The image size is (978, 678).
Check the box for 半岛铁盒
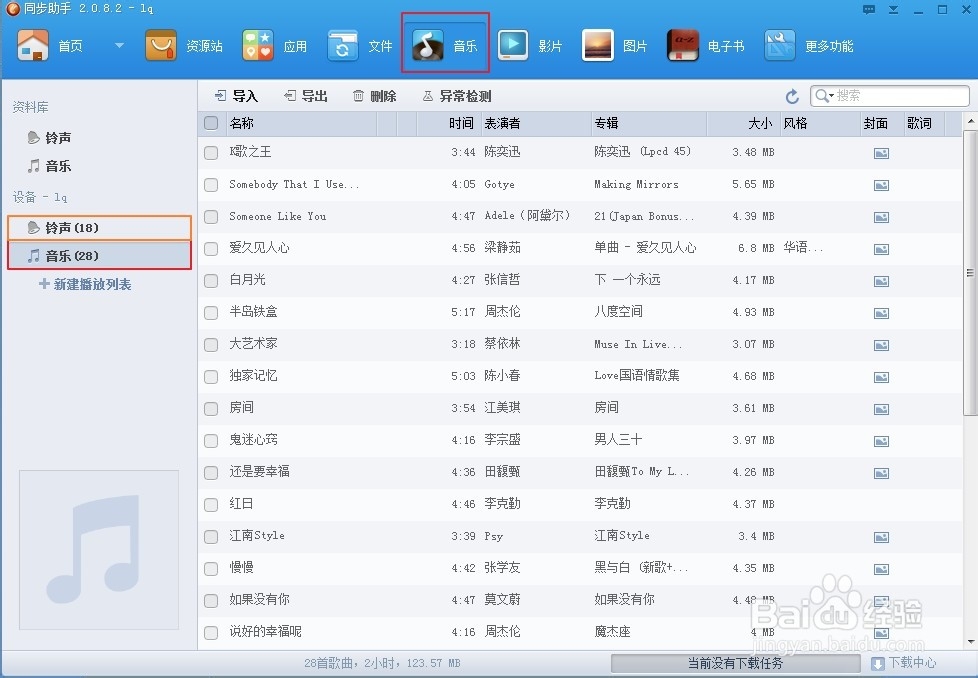[211, 312]
